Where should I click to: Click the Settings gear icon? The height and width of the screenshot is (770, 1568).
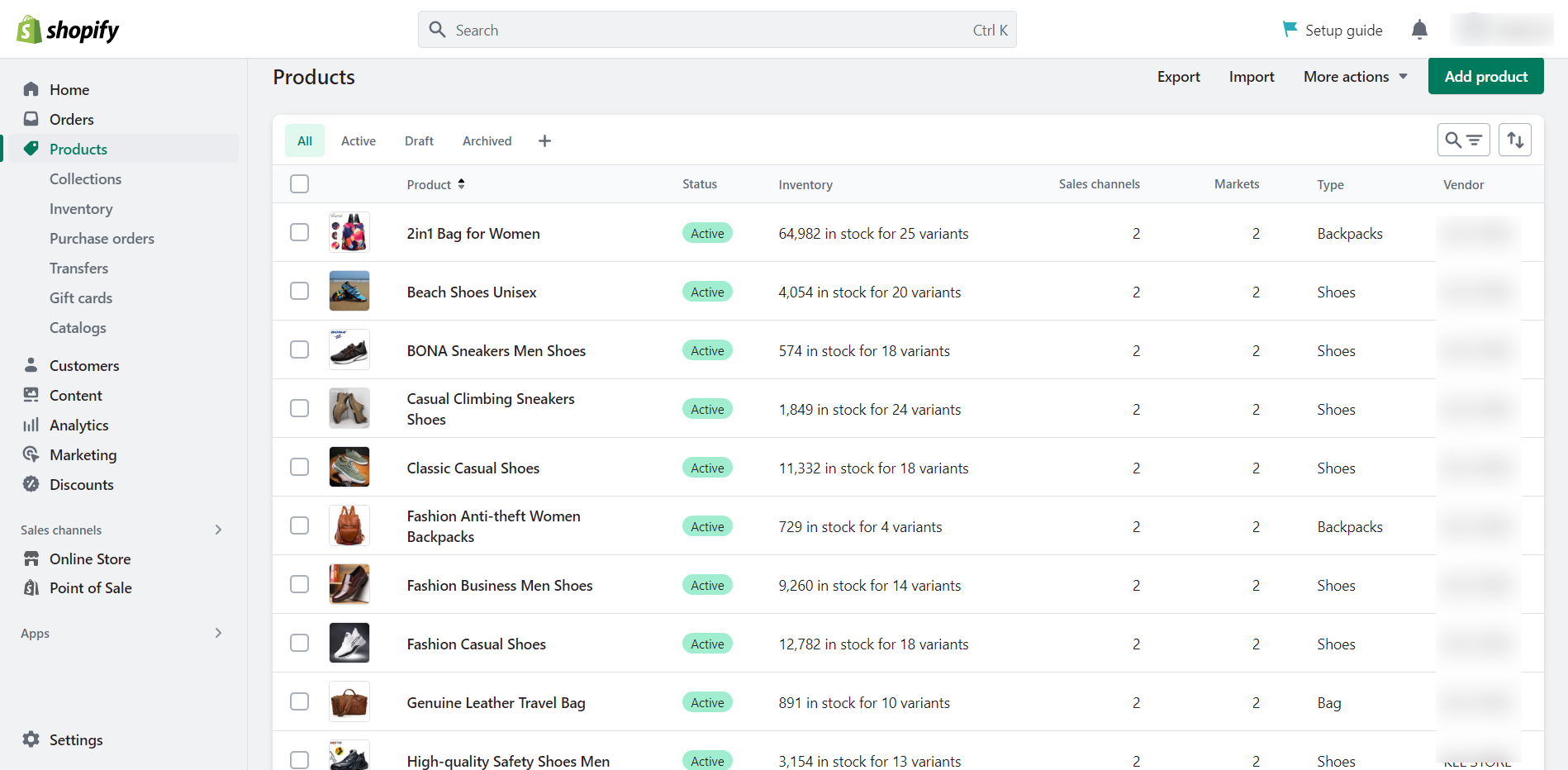pos(31,739)
